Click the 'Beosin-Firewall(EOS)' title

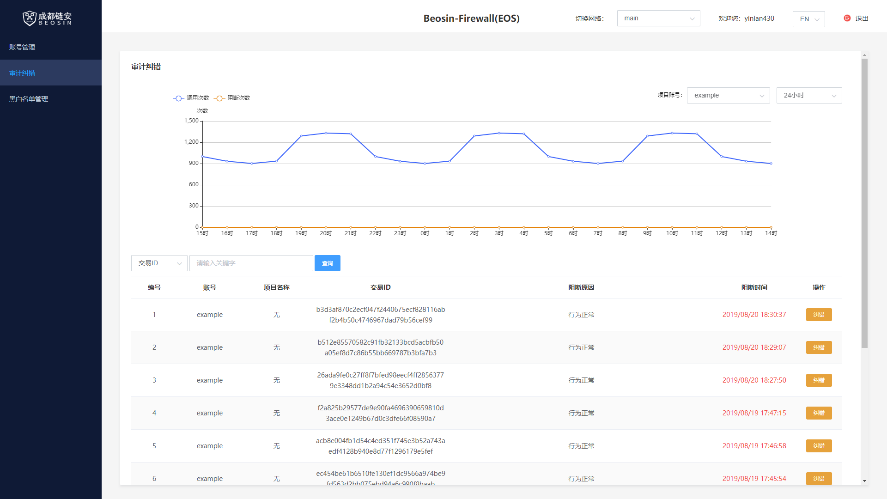click(471, 18)
